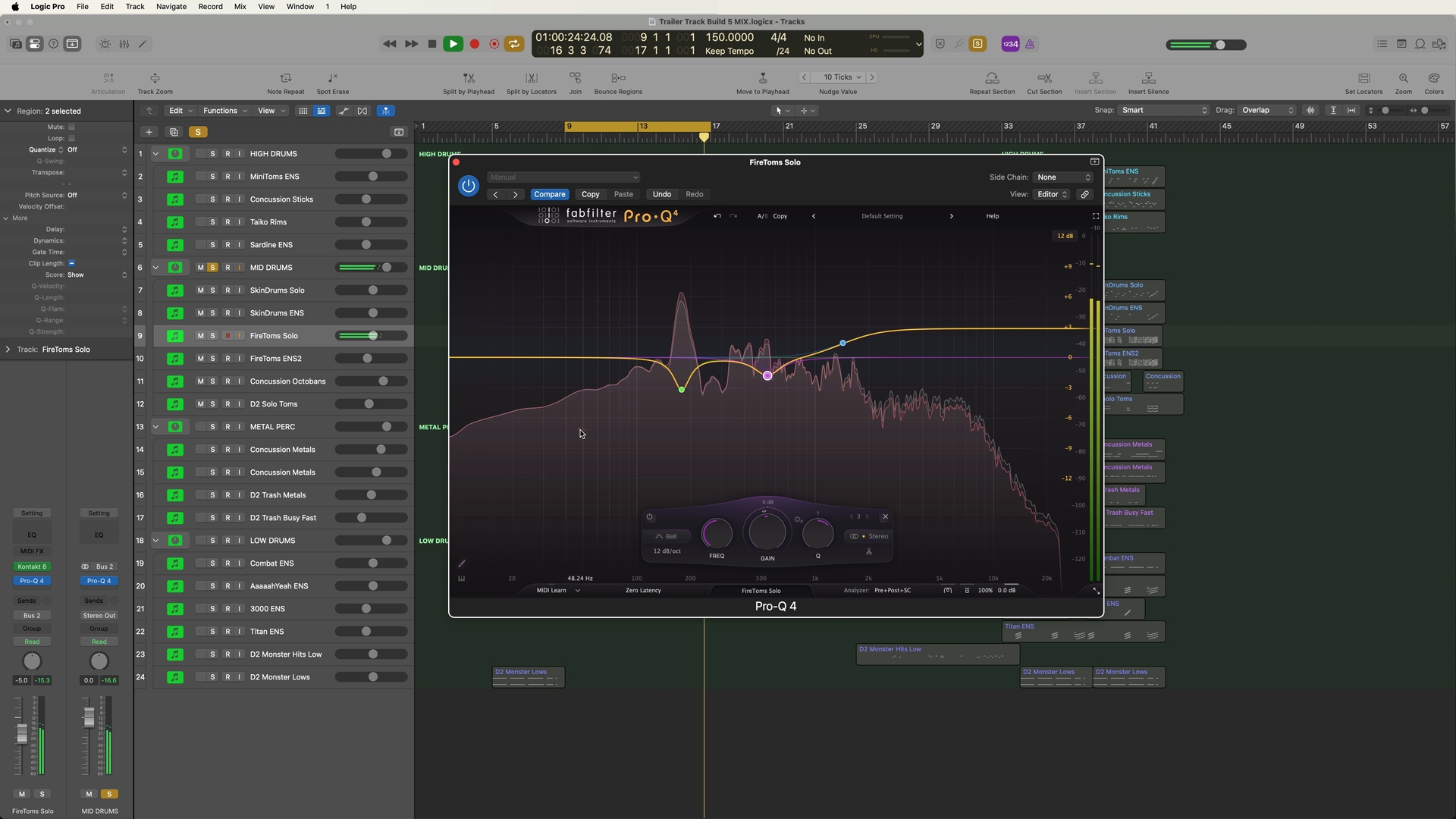Click the Stop button in transport
Viewport: 1456px width, 819px height.
(432, 44)
